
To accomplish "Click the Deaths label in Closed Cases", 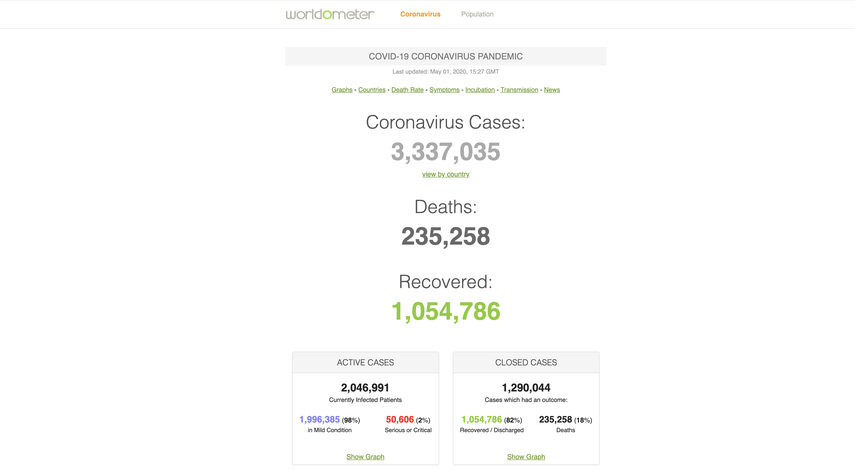I will tap(565, 430).
